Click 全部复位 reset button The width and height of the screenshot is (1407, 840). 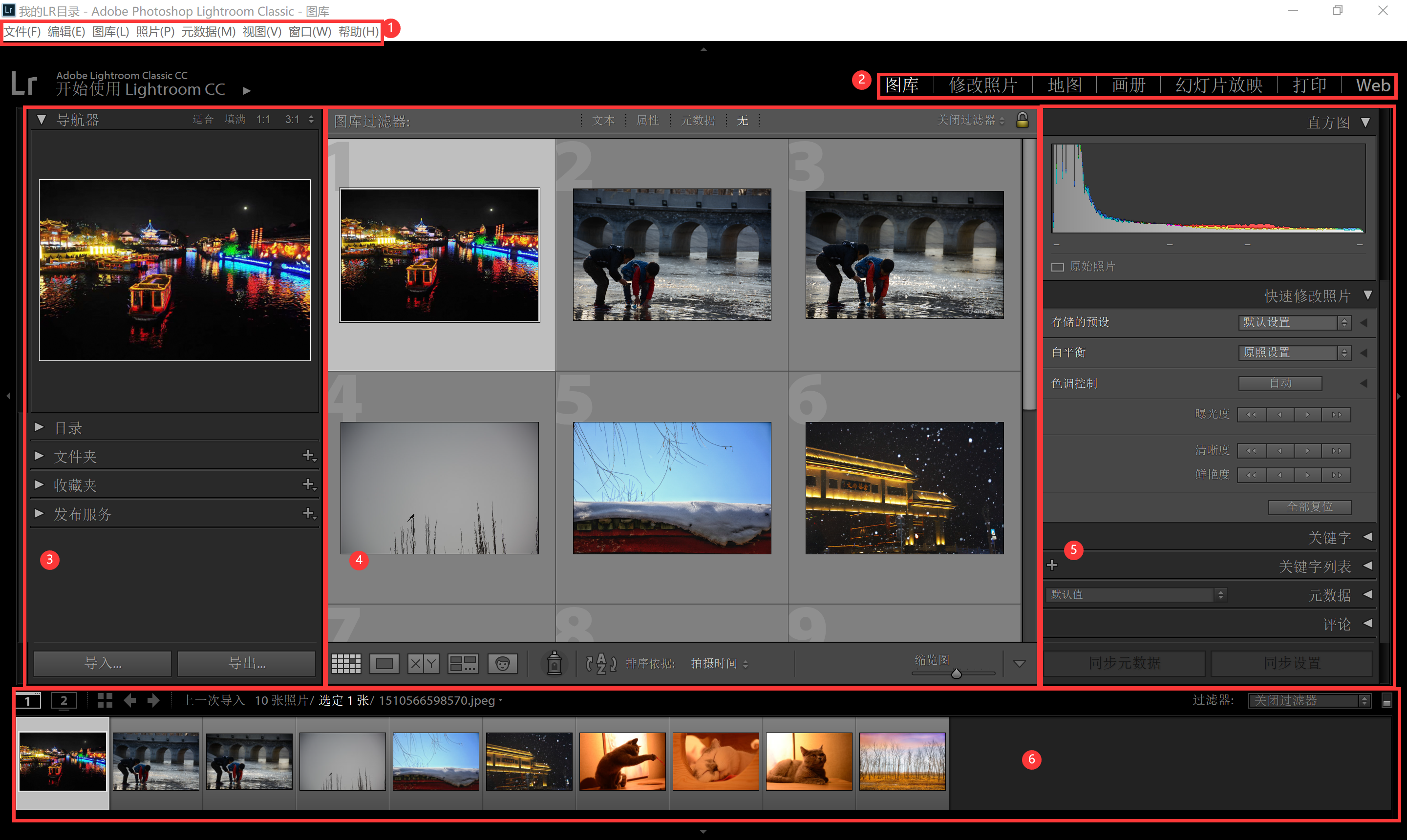pos(1309,506)
